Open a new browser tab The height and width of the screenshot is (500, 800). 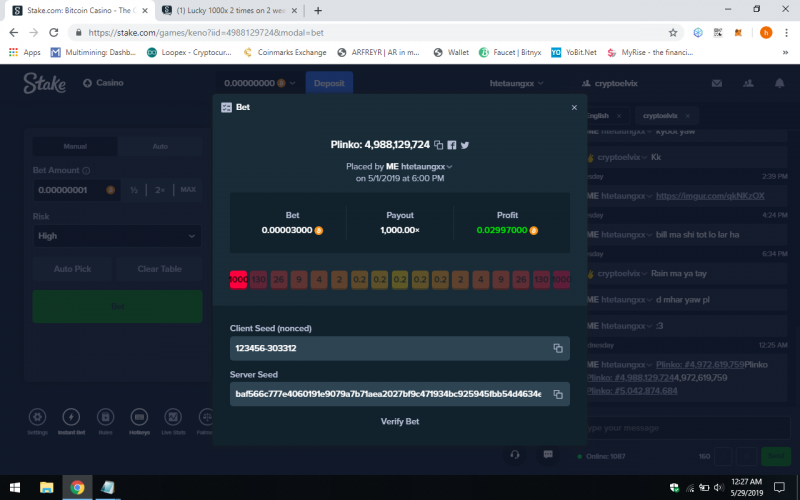318,10
